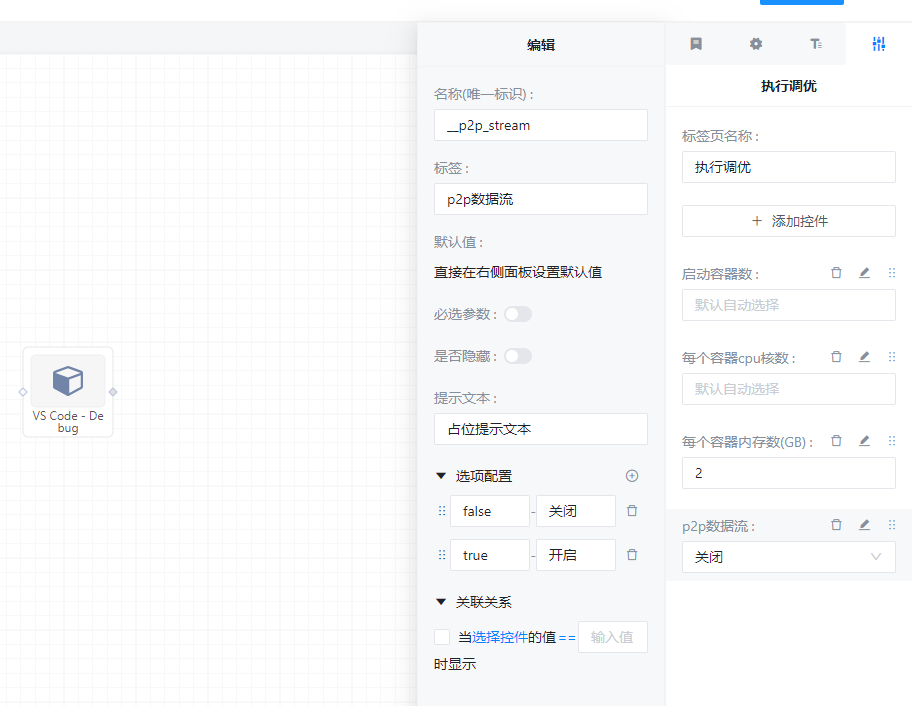Image resolution: width=912 pixels, height=706 pixels.
Task: Delete the 每个容器内存数(GB) control
Action: pos(836,441)
